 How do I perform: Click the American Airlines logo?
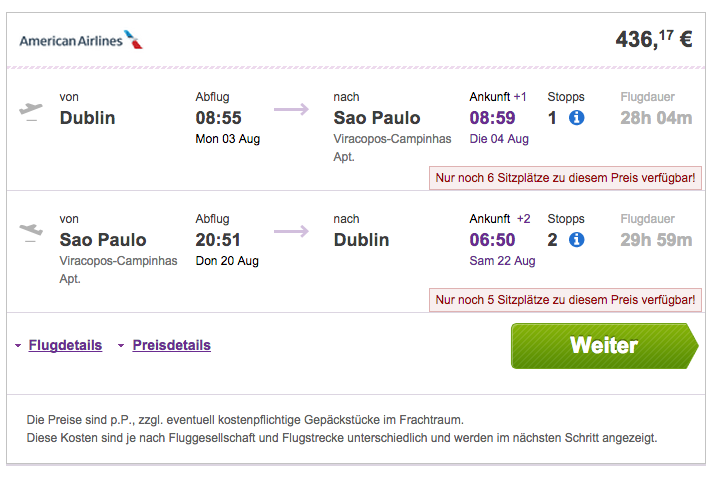coord(81,40)
